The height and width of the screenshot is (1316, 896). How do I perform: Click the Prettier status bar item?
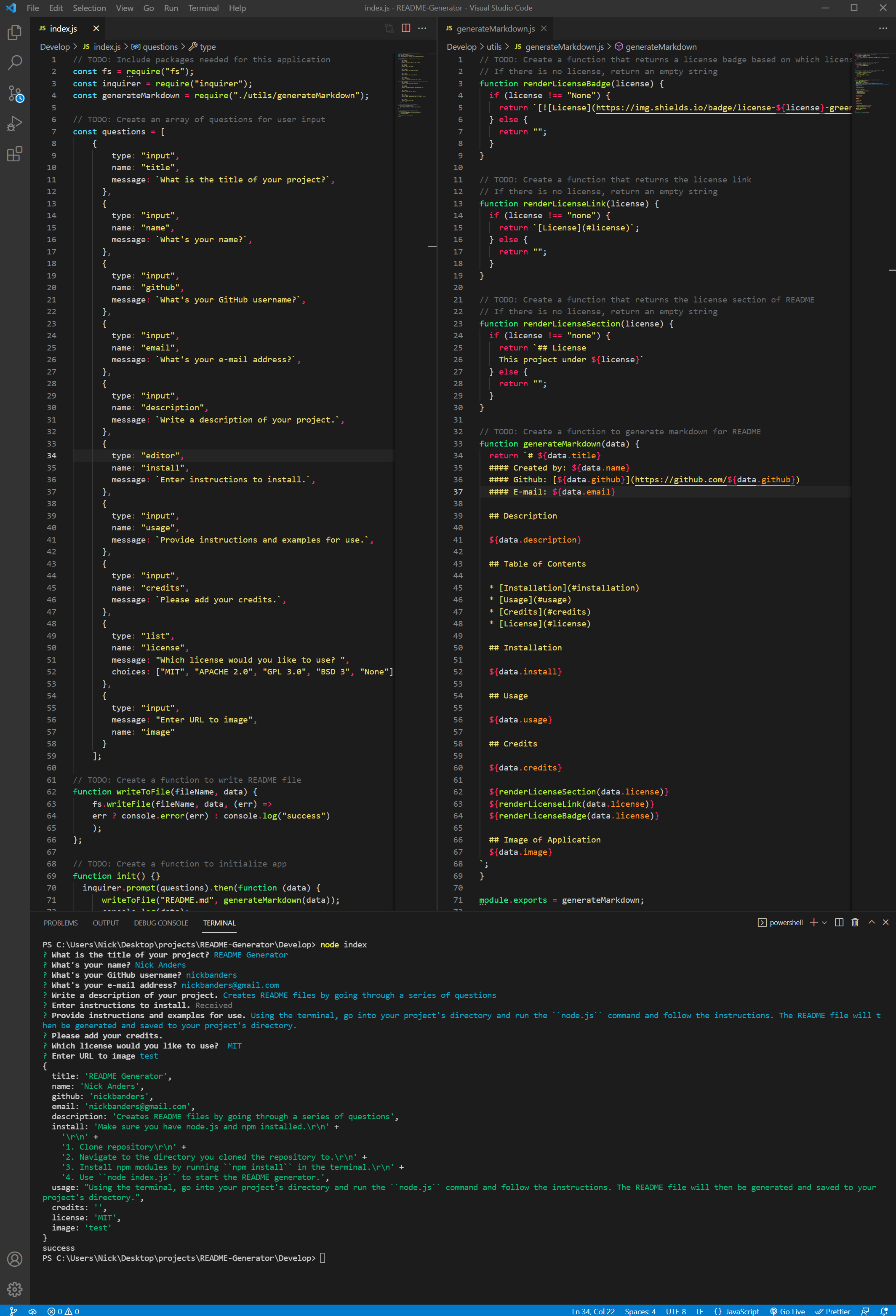click(x=832, y=1311)
